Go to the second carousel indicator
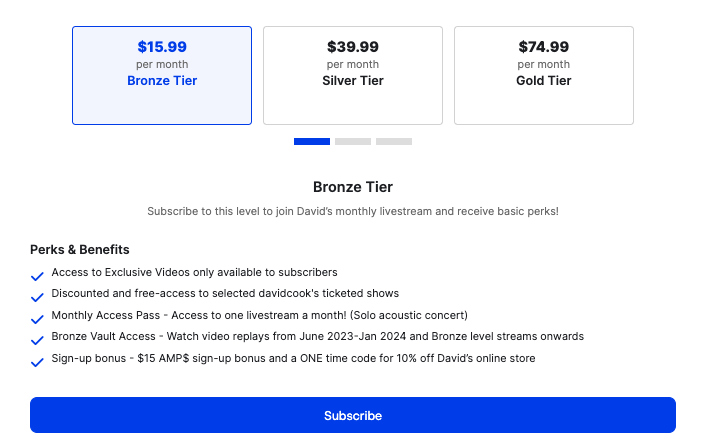Viewport: 704px width, 445px height. pyautogui.click(x=353, y=142)
